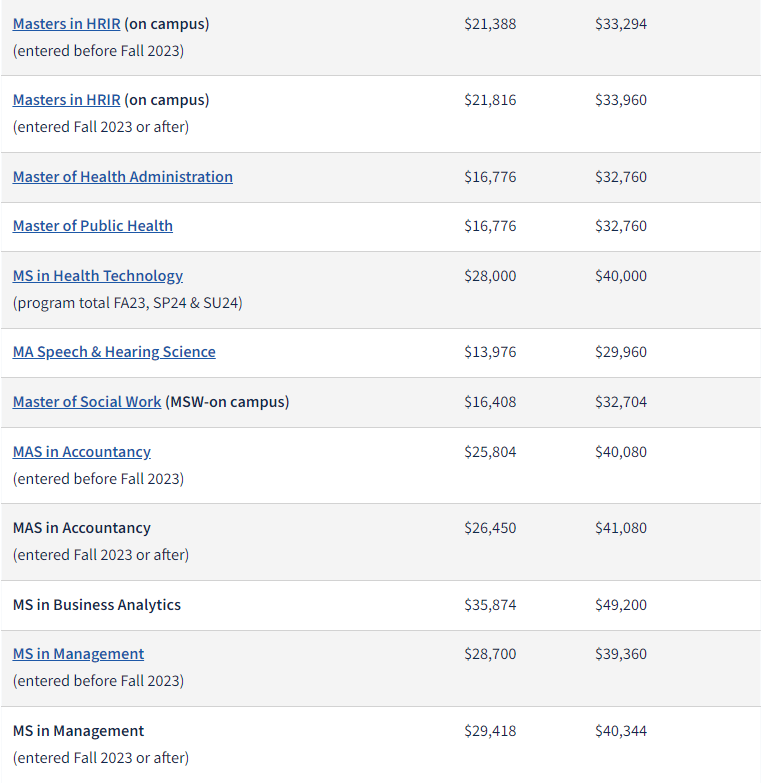
Task: Open Master of Social Work link
Action: point(87,402)
